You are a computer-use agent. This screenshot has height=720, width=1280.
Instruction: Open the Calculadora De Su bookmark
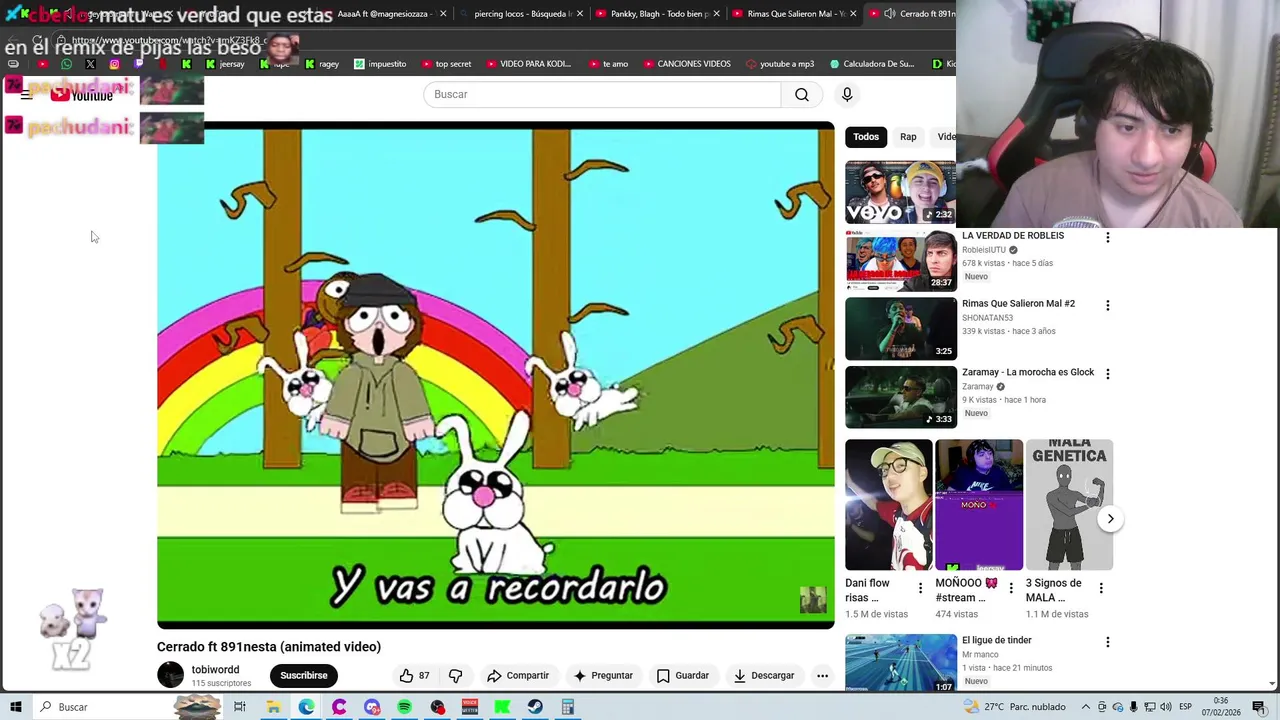tap(870, 64)
